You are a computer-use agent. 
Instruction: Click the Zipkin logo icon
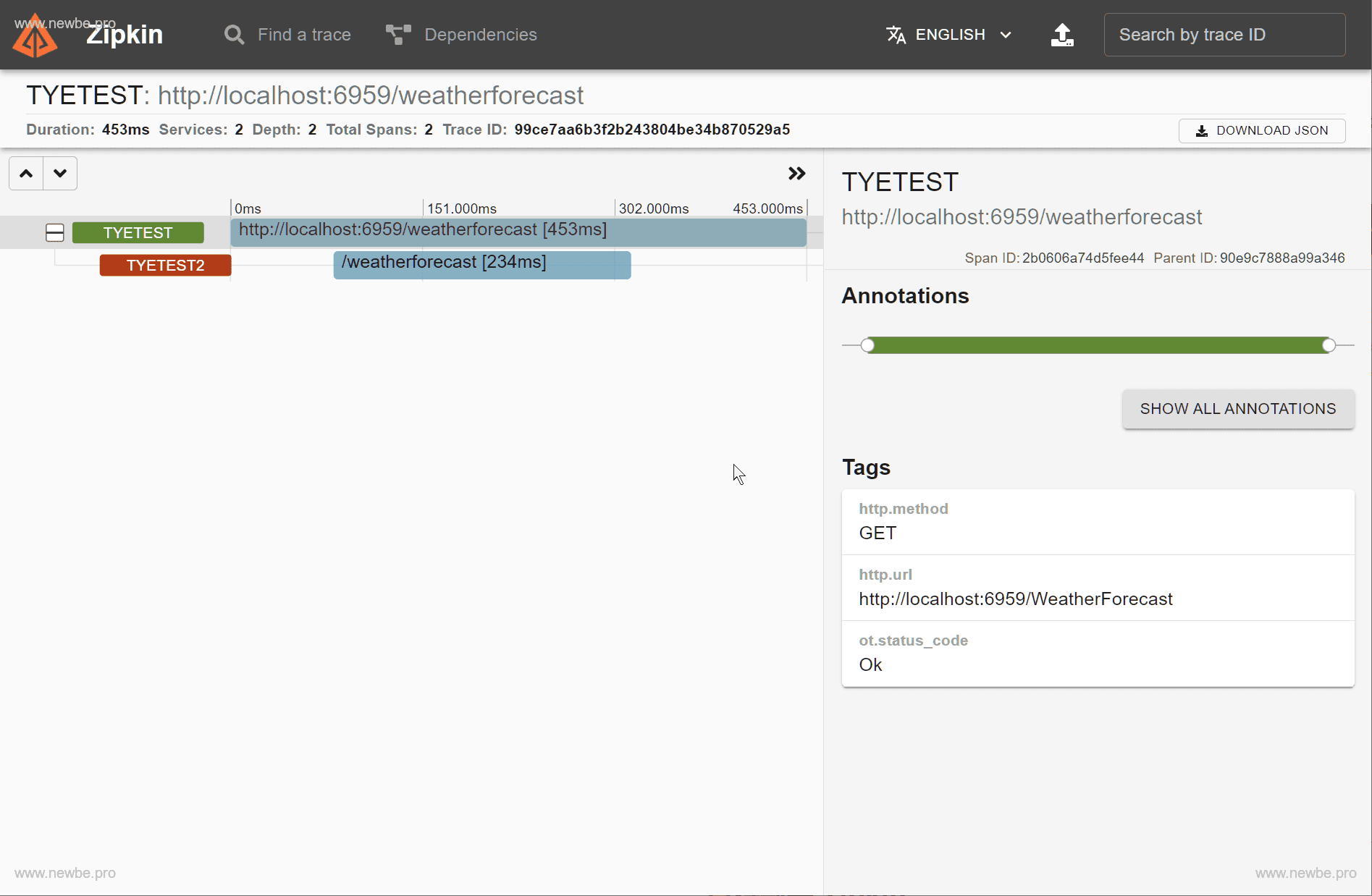point(34,36)
